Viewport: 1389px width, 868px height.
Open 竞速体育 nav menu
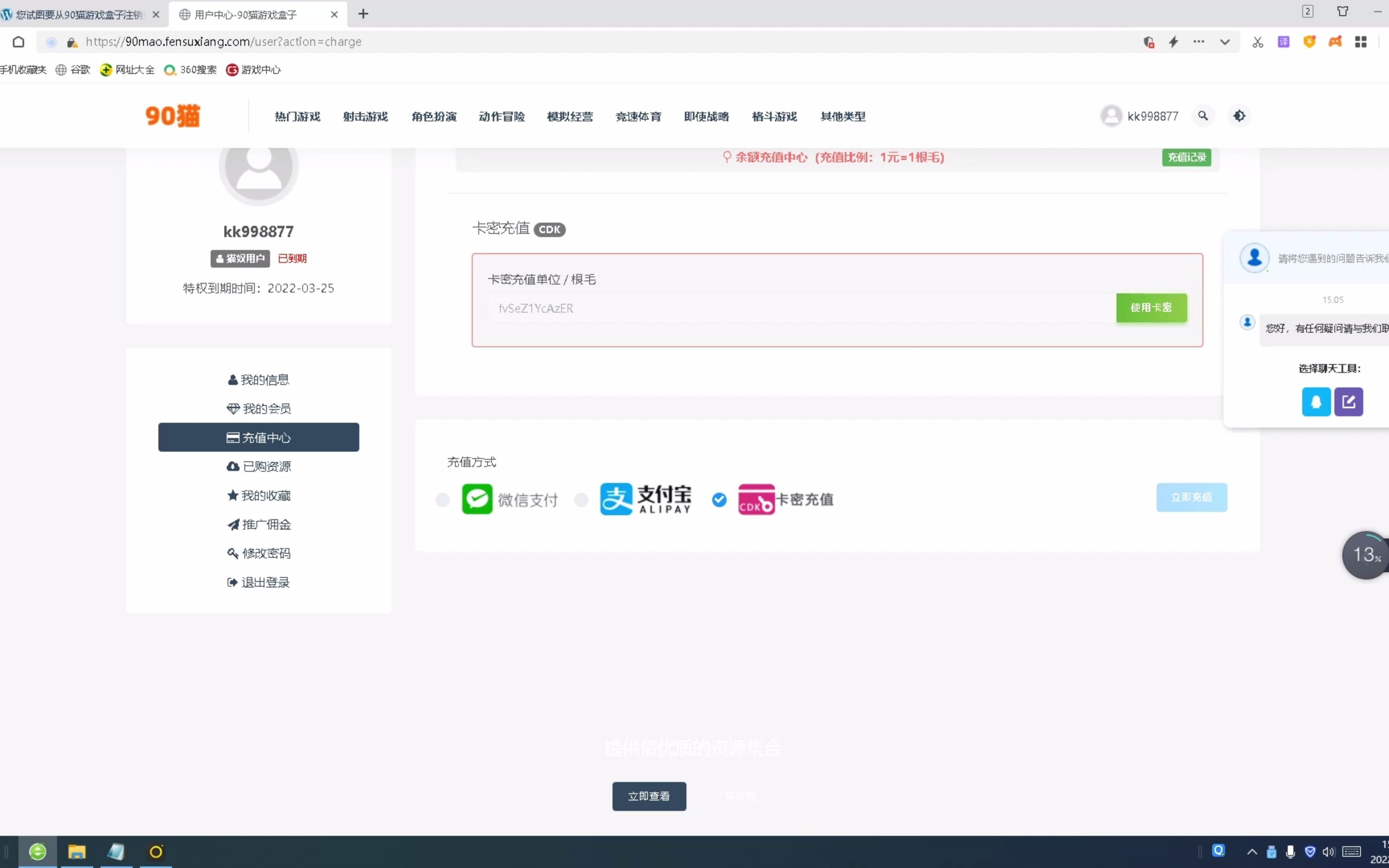tap(638, 117)
